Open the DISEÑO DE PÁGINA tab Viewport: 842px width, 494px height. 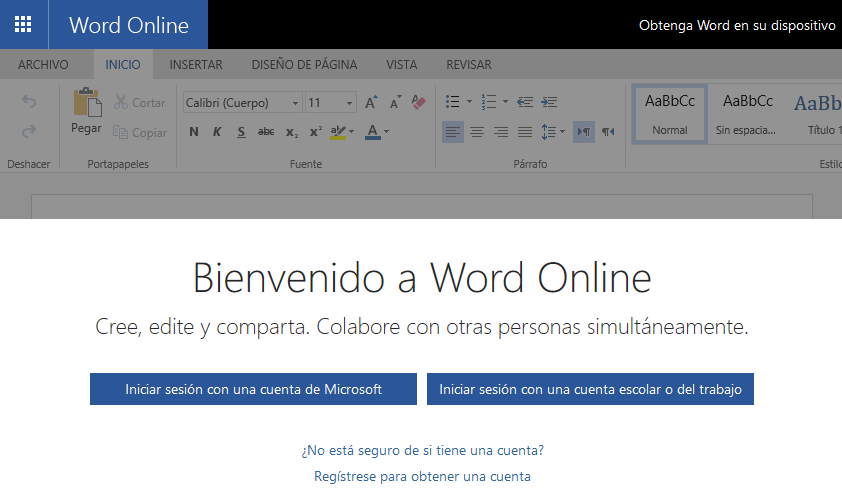[304, 65]
